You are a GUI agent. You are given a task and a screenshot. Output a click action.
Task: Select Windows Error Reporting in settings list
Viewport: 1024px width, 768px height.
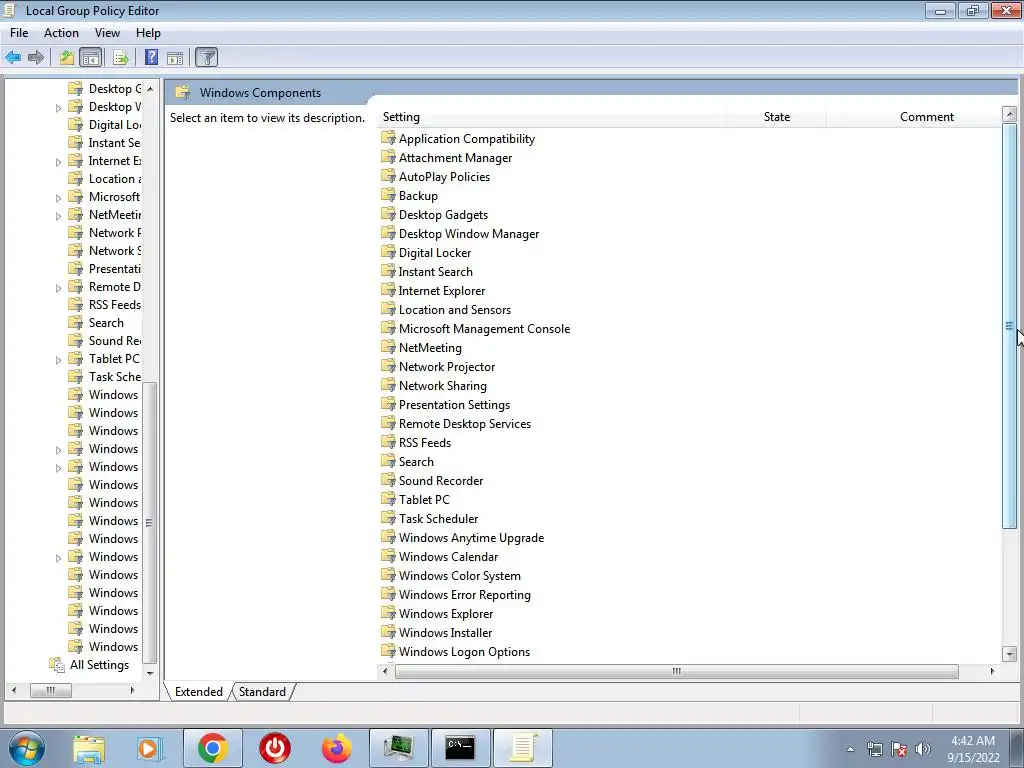pos(464,594)
